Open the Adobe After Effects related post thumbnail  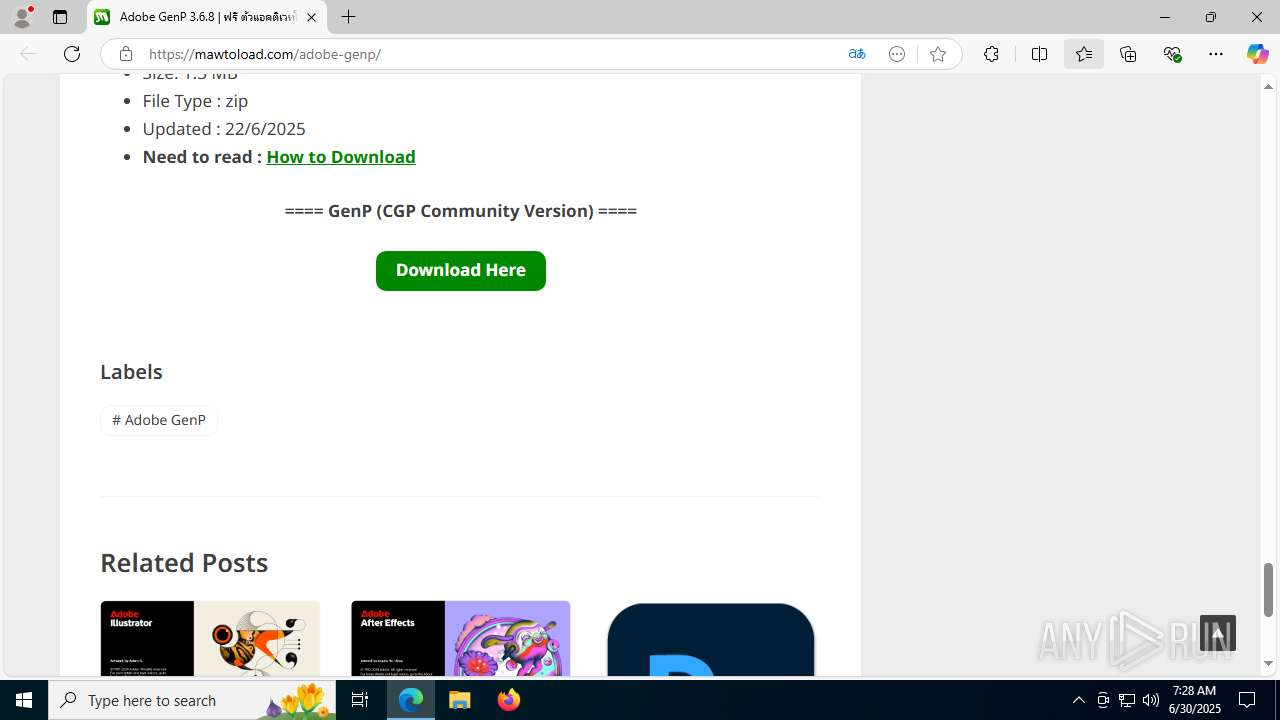coord(461,638)
